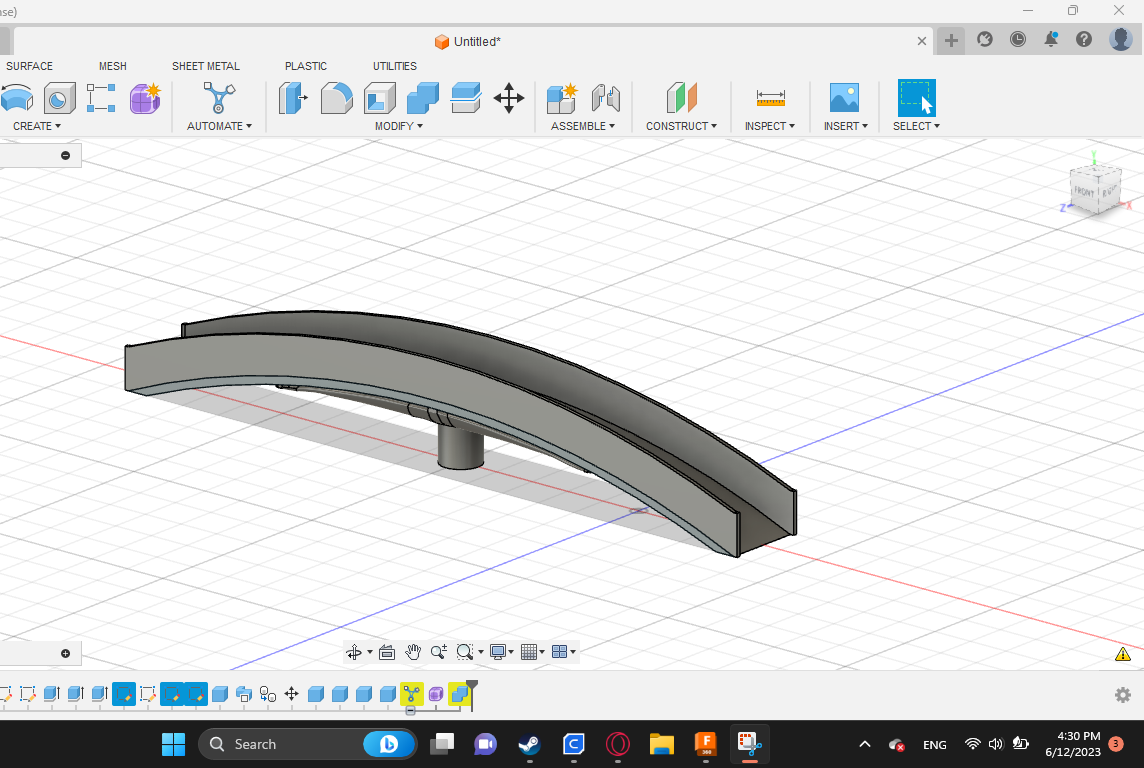
Task: Click the Insert image icon
Action: (844, 98)
